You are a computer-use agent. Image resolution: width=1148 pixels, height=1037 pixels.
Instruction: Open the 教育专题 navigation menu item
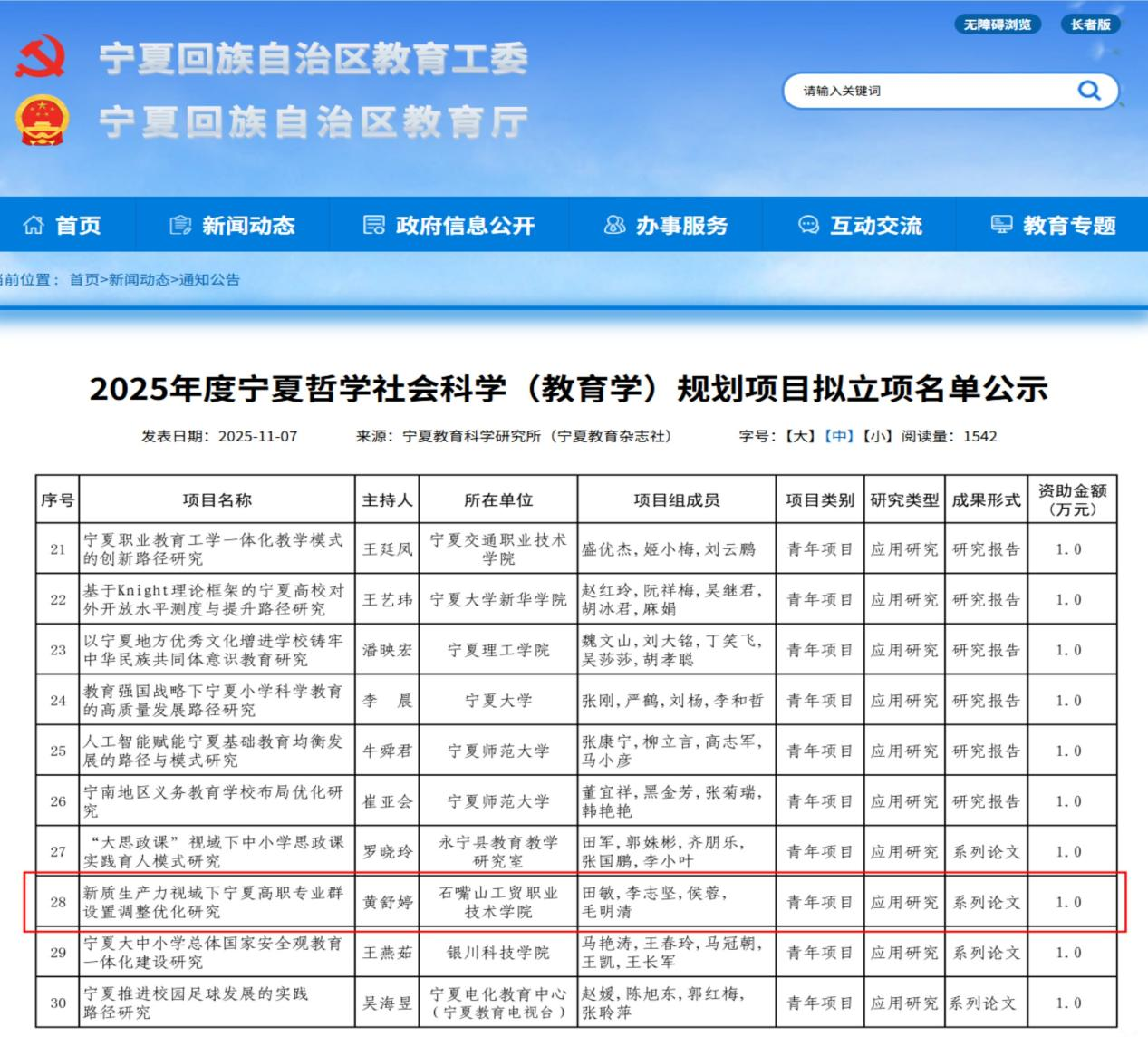(x=1069, y=225)
